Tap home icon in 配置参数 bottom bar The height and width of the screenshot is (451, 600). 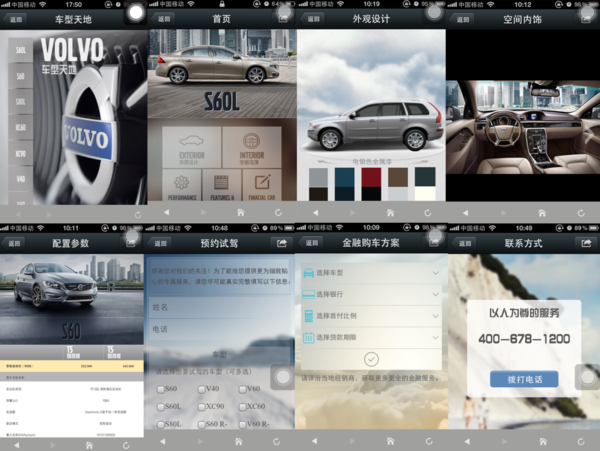click(89, 445)
